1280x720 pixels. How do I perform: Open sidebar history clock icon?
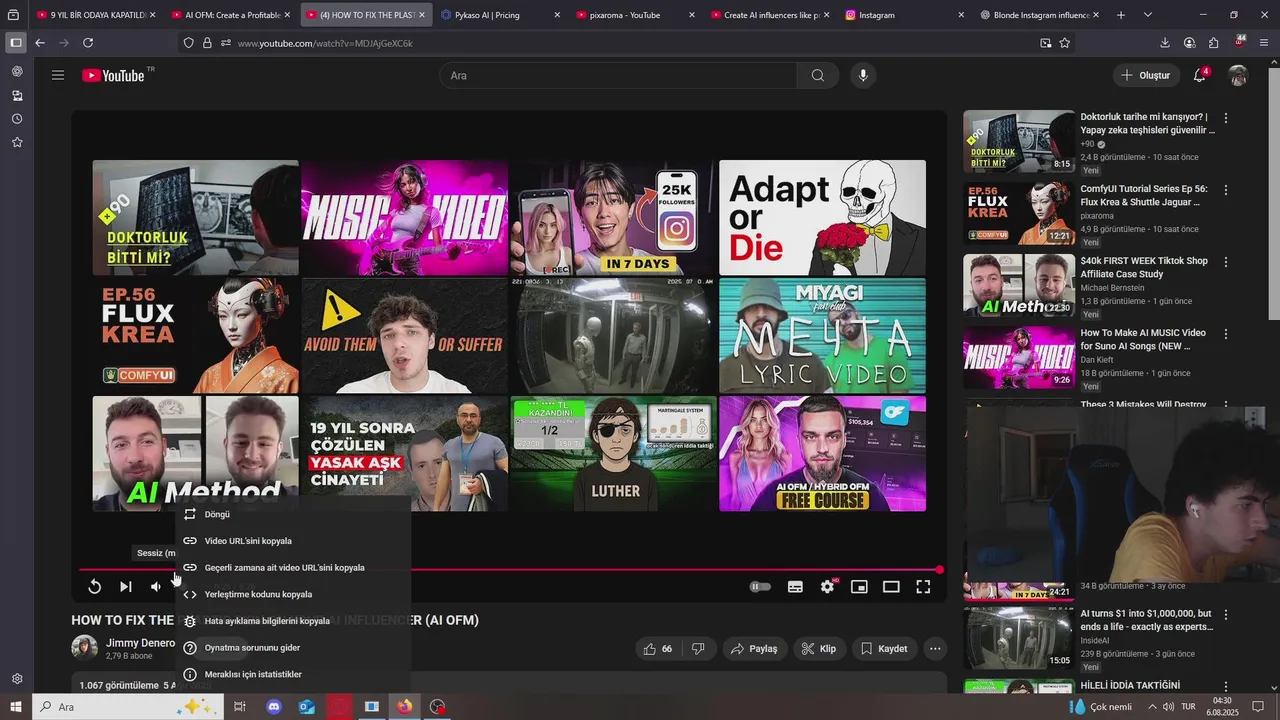tap(17, 119)
